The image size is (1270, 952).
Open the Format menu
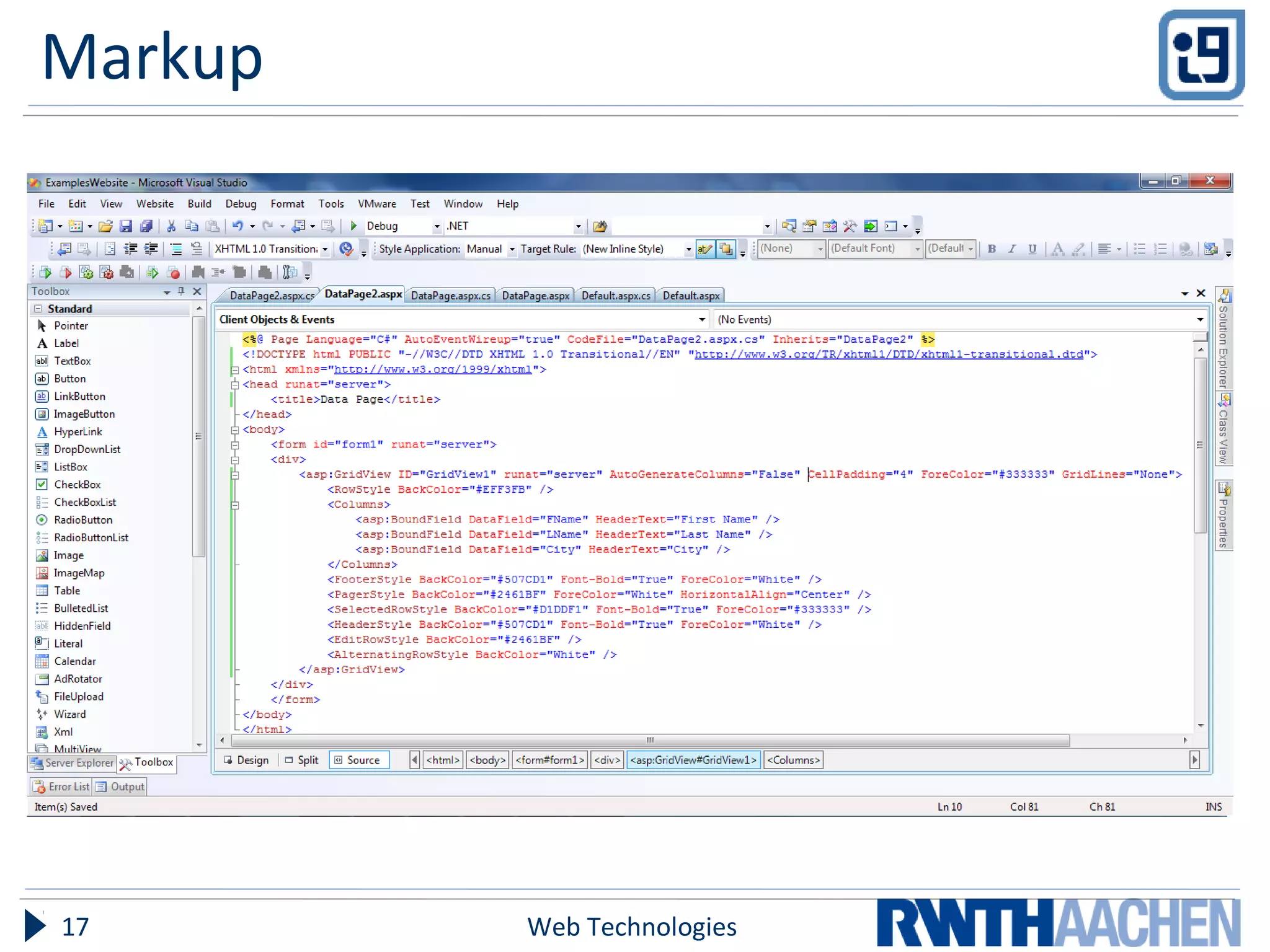click(287, 203)
